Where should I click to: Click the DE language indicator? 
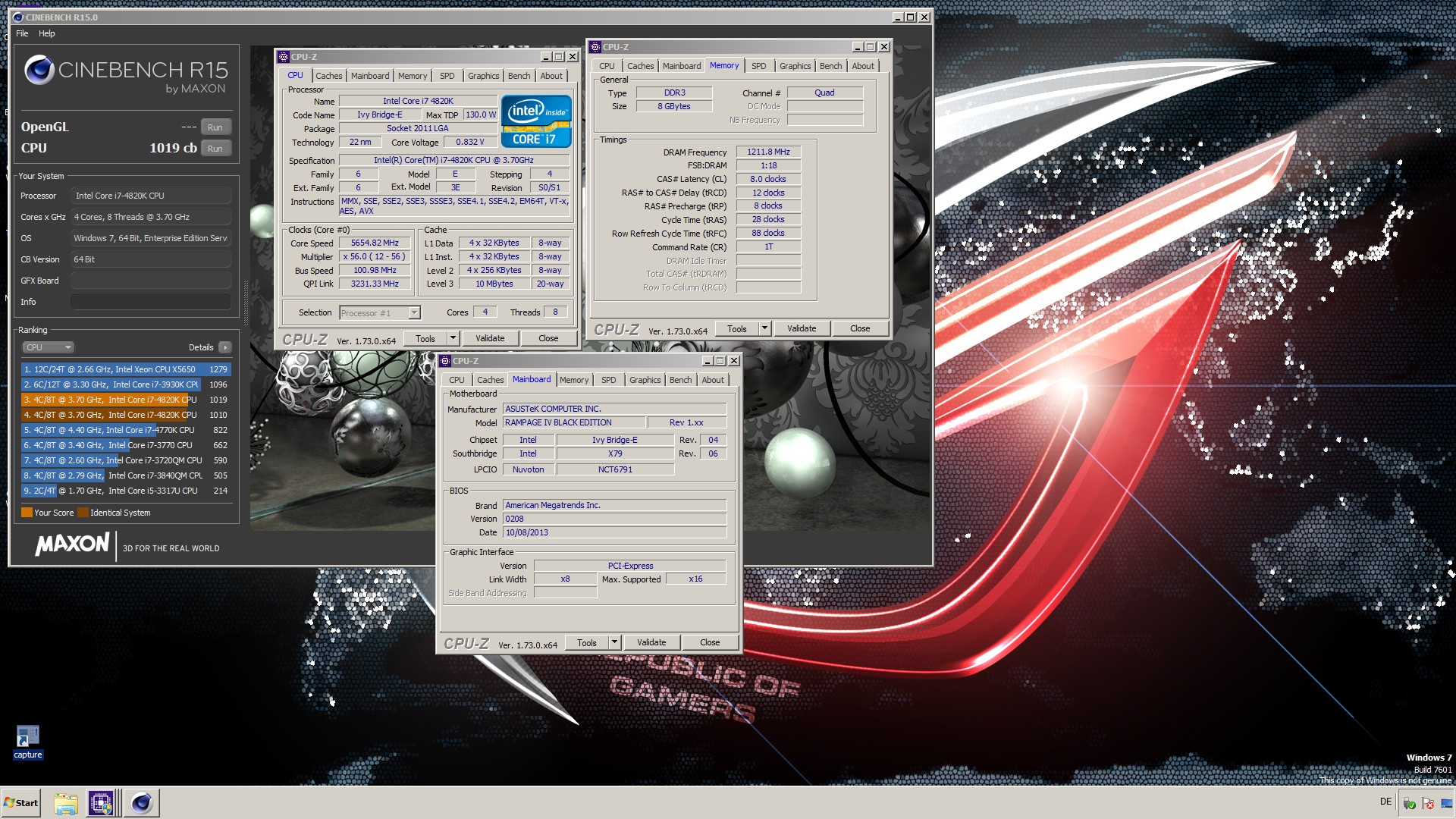1385,802
